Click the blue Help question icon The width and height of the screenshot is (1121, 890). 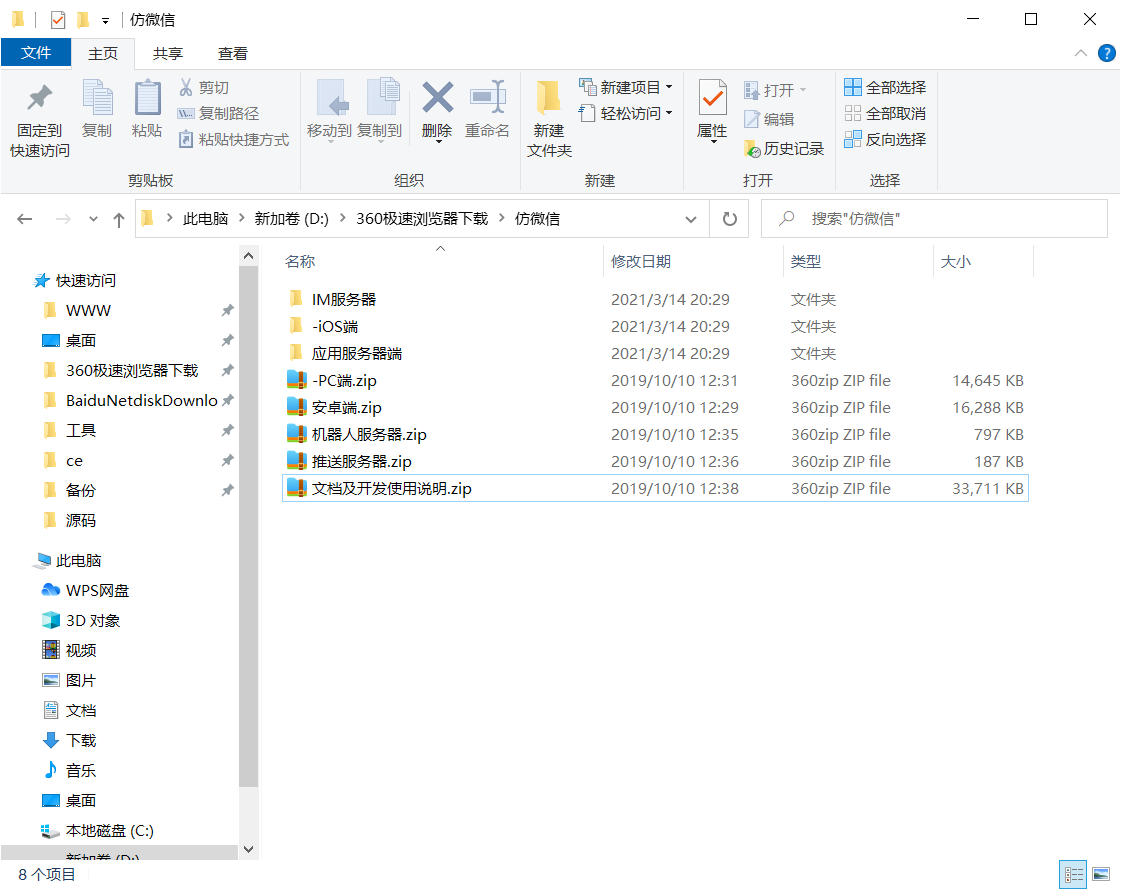pos(1107,53)
